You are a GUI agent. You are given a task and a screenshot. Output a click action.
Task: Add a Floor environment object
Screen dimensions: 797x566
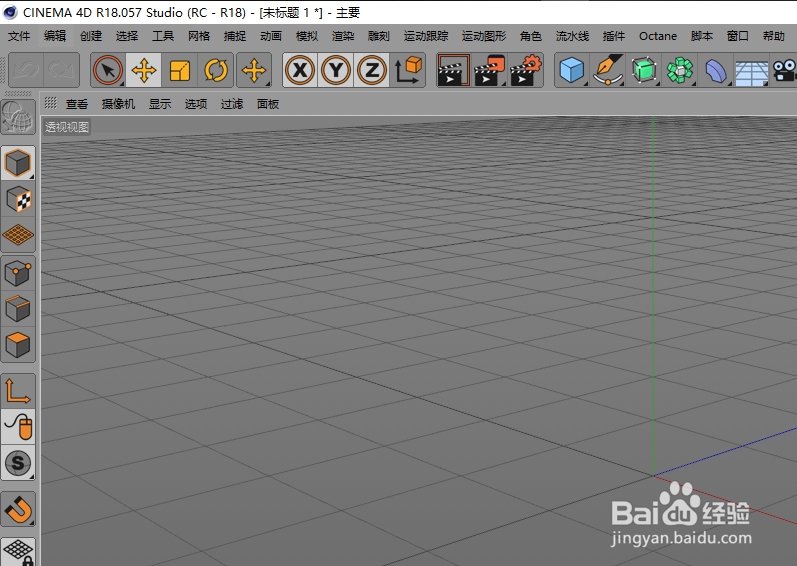pyautogui.click(x=752, y=70)
